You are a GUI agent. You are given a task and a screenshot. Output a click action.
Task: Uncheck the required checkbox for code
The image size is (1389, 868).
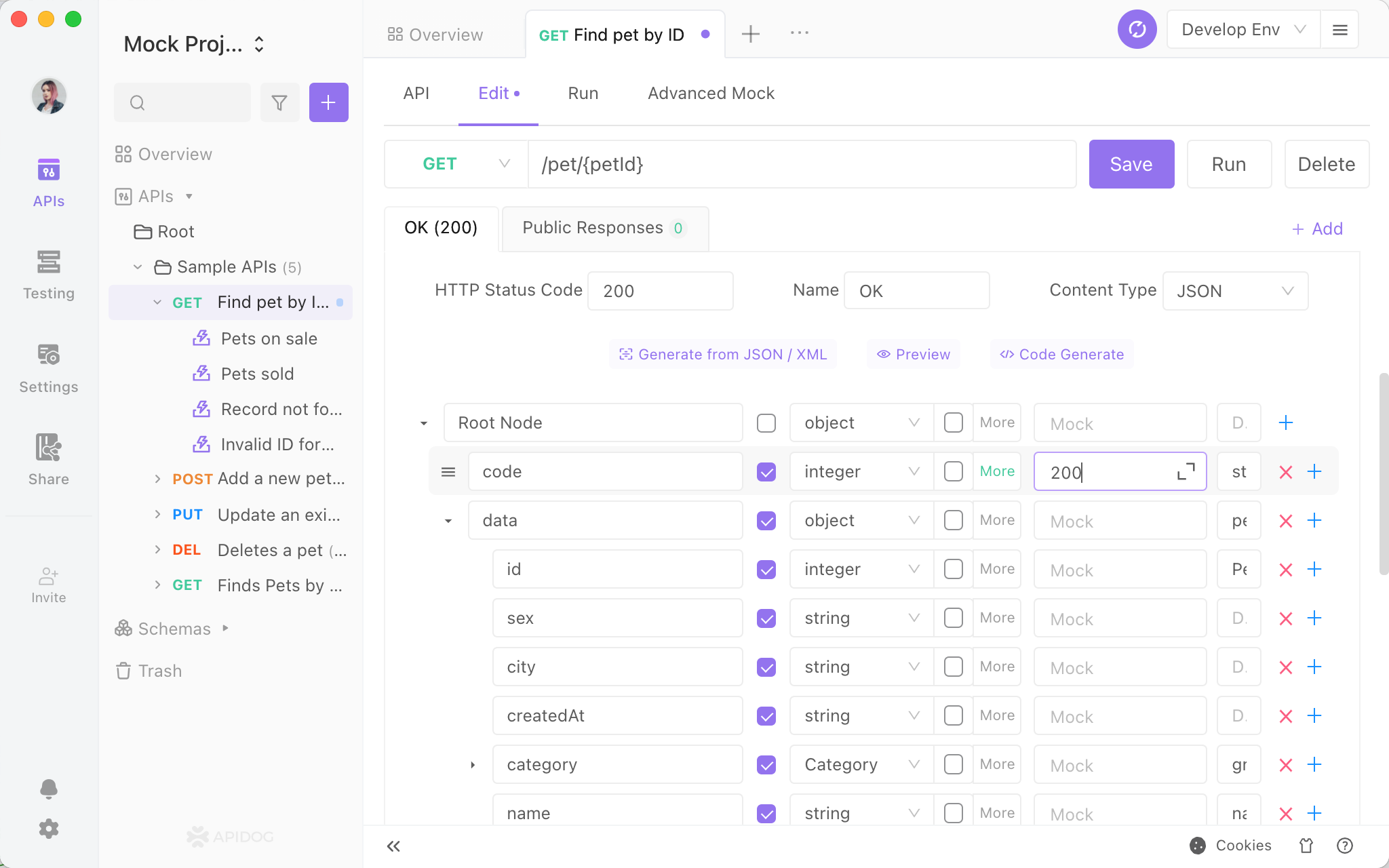pyautogui.click(x=766, y=472)
